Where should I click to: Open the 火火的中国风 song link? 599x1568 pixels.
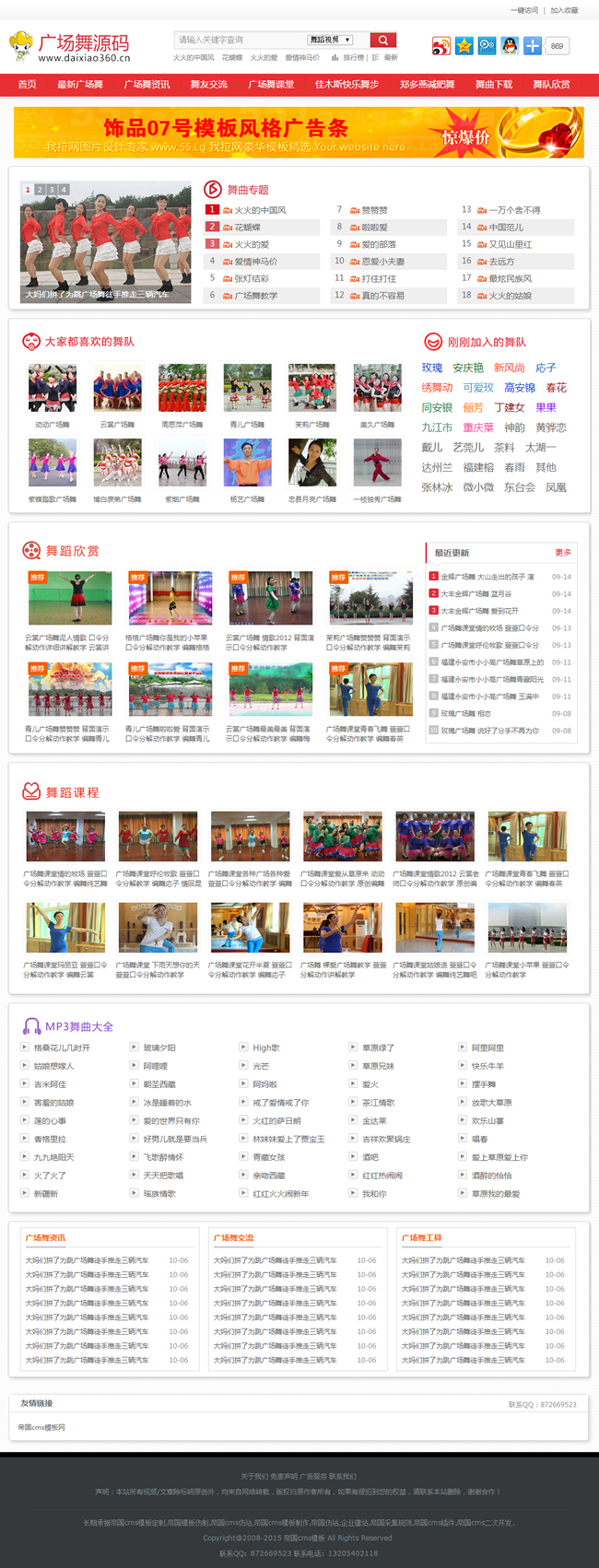[259, 210]
